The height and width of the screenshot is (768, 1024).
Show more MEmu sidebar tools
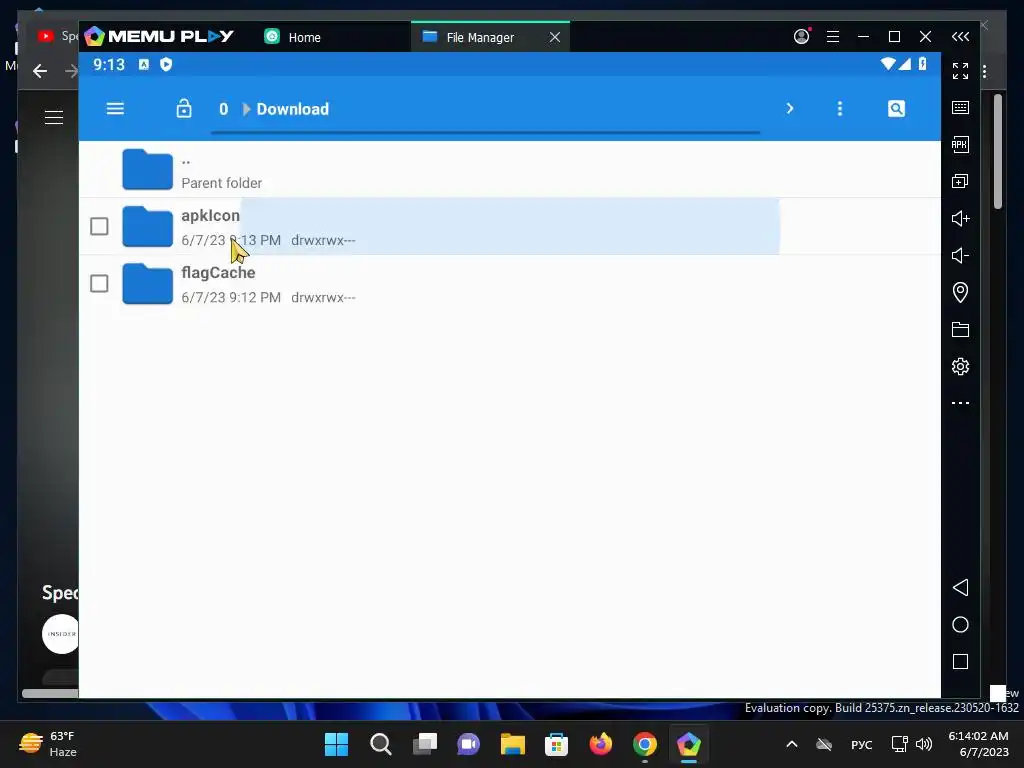click(960, 403)
